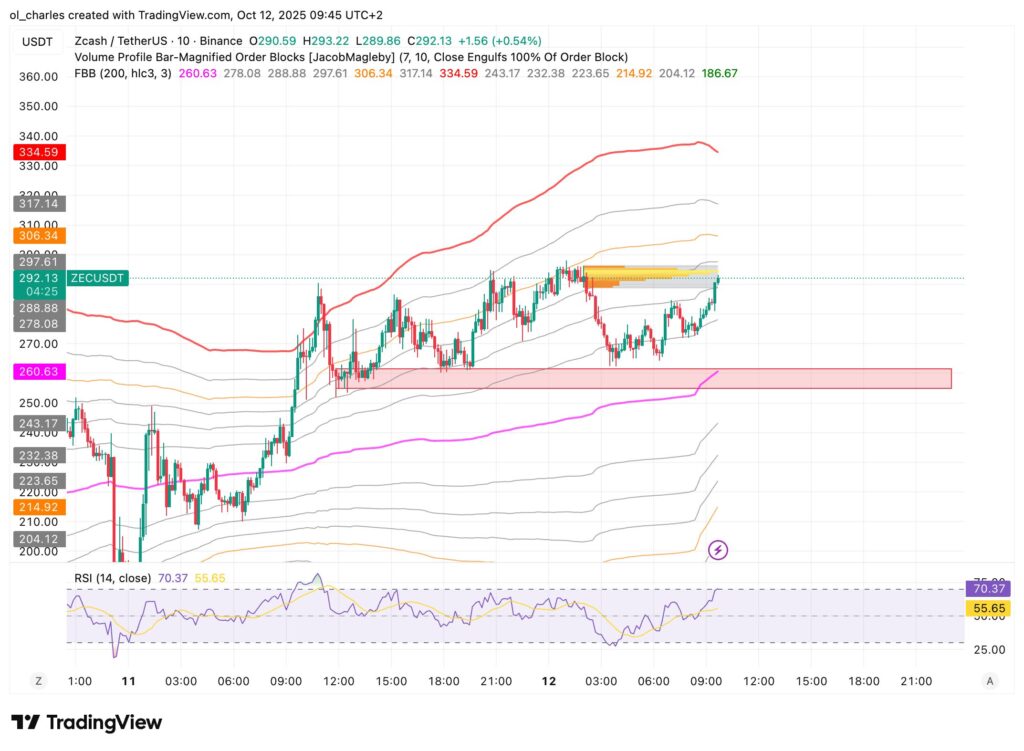Image resolution: width=1024 pixels, height=751 pixels.
Task: Click the Z timezone icon on time axis
Action: pyautogui.click(x=39, y=681)
